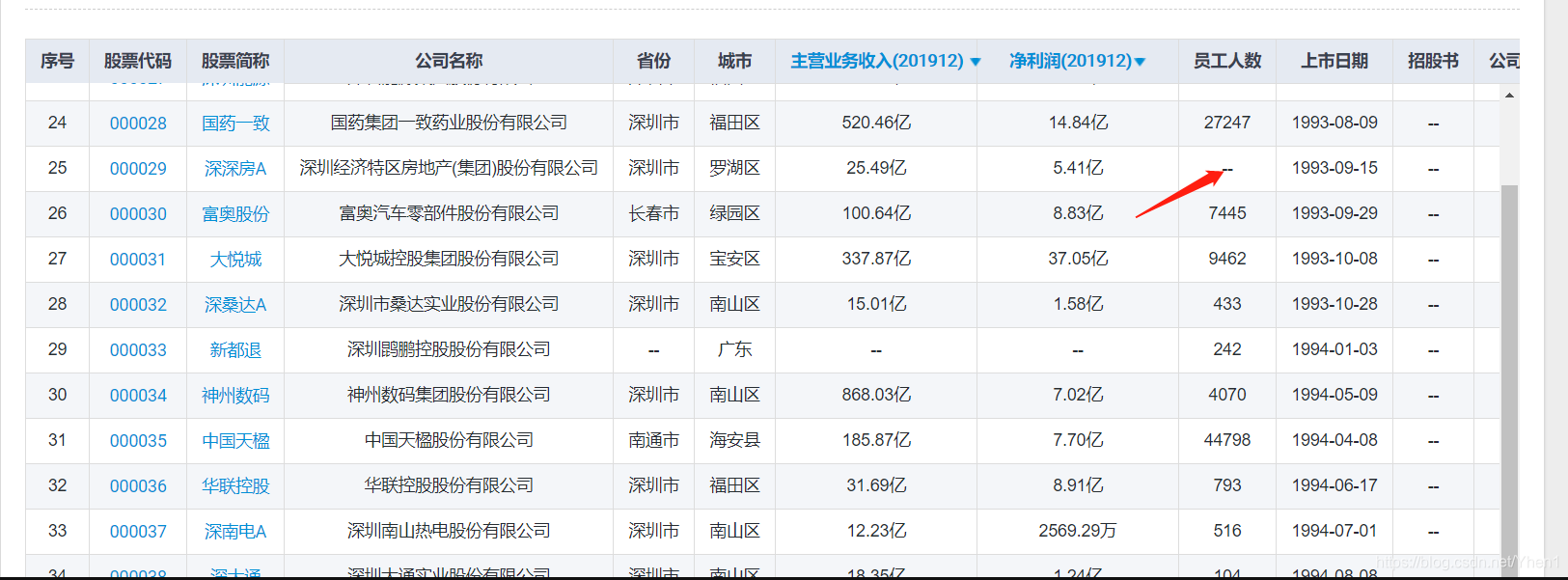Image resolution: width=1568 pixels, height=580 pixels.
Task: Open stock code 000031 link
Action: (138, 260)
